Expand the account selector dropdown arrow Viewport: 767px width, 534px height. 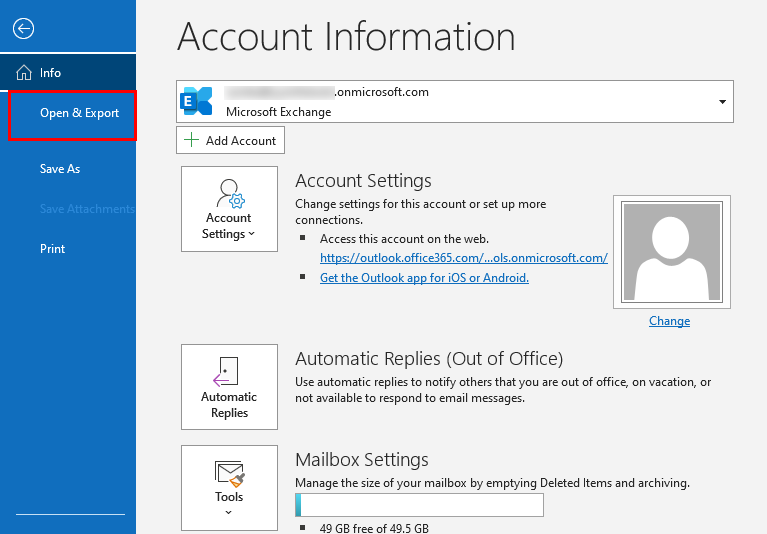click(722, 102)
